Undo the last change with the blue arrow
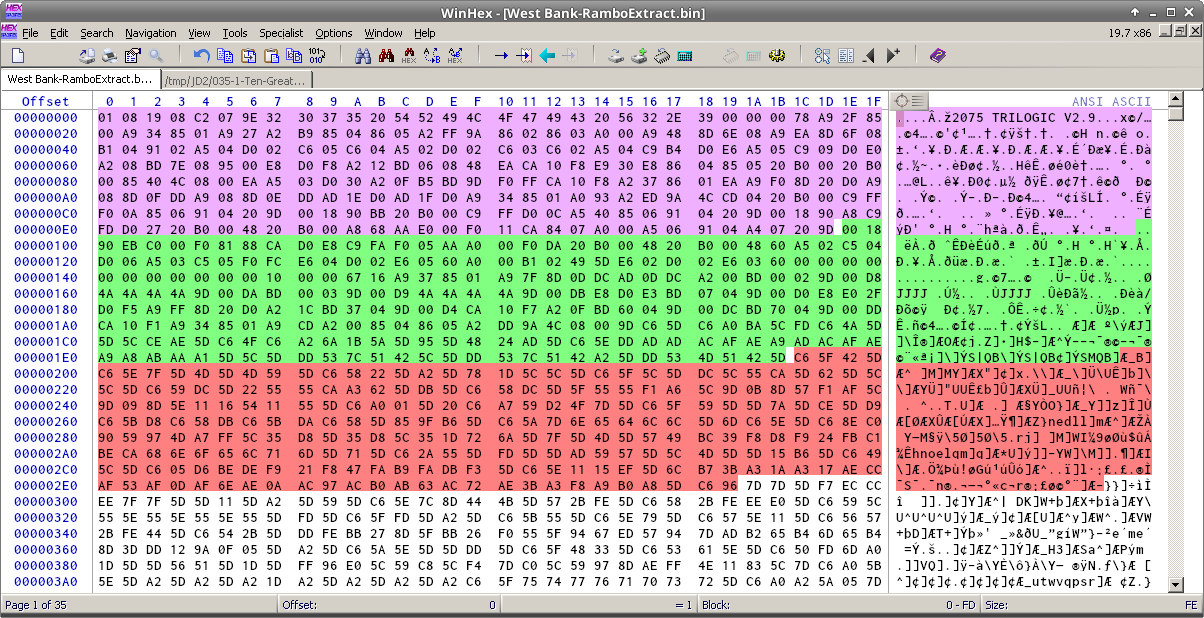1204x618 pixels. pyautogui.click(x=202, y=56)
